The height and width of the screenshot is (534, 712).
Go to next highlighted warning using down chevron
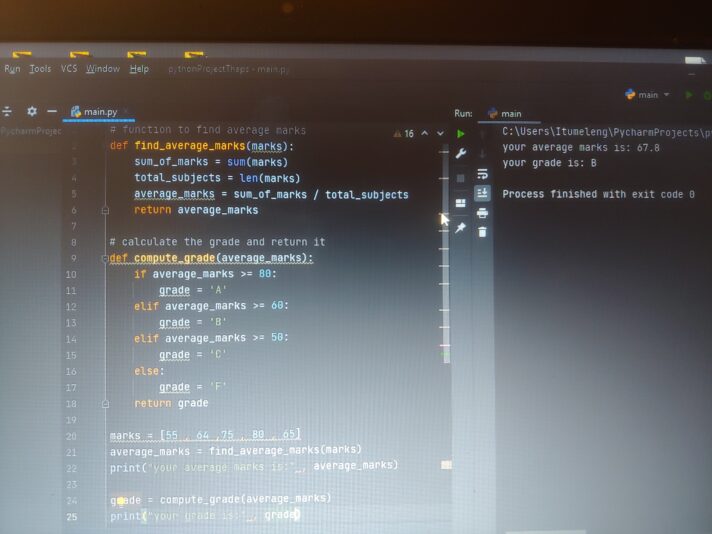pyautogui.click(x=440, y=133)
